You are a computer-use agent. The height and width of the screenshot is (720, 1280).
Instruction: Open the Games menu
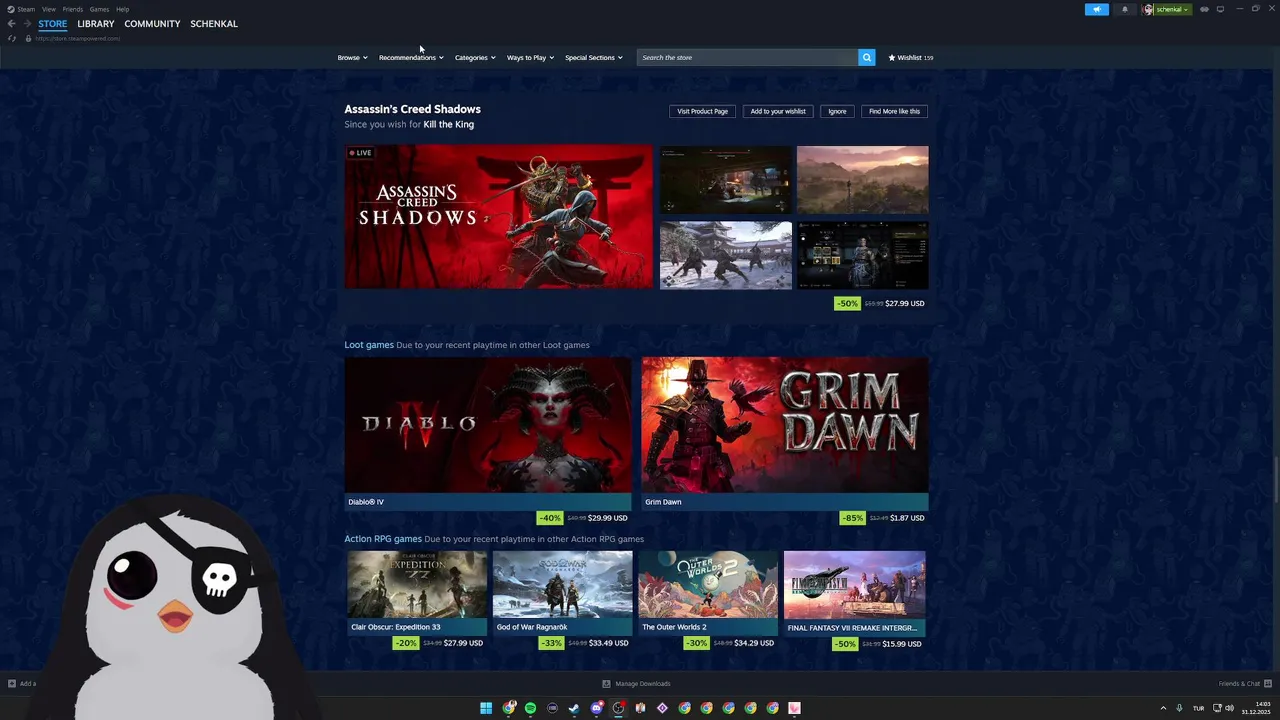99,9
